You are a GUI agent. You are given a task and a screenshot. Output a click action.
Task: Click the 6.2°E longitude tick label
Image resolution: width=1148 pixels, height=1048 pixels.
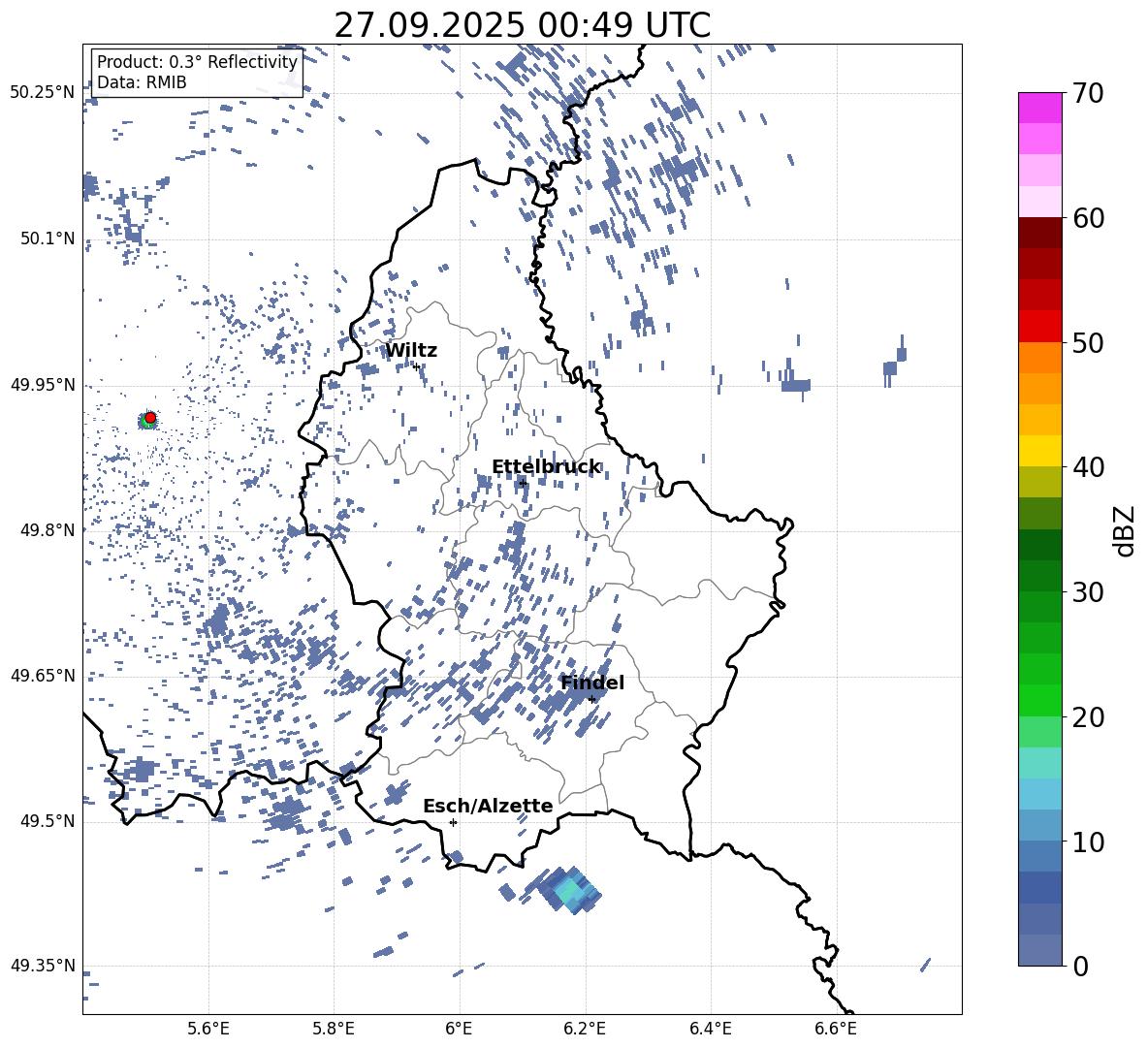coord(585,1029)
